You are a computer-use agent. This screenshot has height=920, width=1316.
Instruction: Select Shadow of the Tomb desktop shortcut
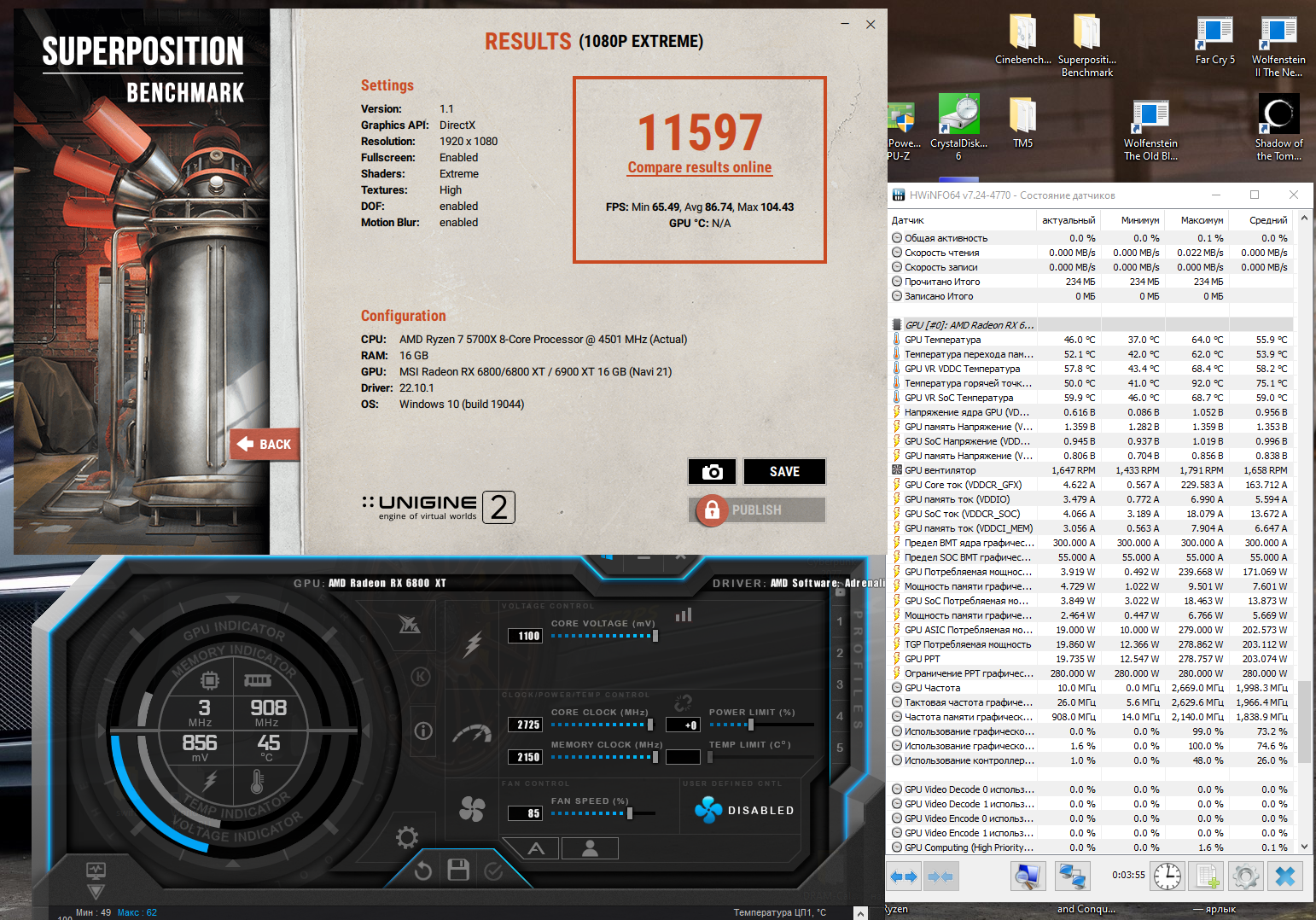pyautogui.click(x=1278, y=127)
